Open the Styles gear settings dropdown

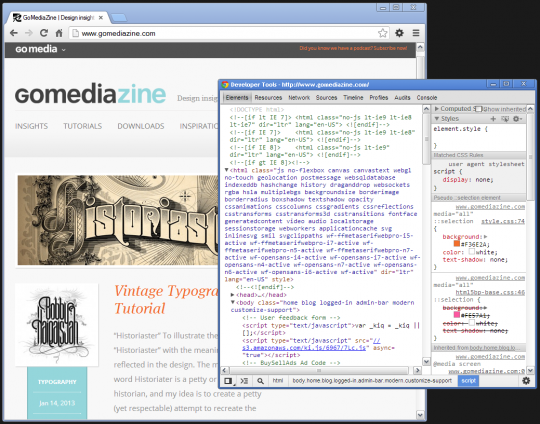[x=518, y=118]
